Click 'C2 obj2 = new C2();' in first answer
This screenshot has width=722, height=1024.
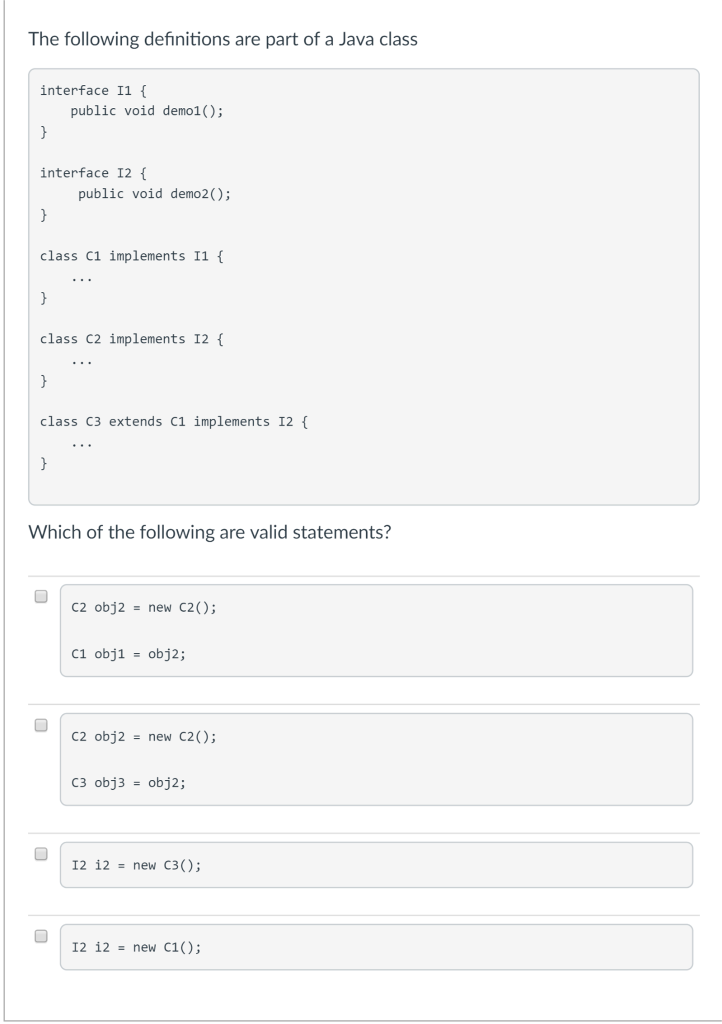[144, 607]
